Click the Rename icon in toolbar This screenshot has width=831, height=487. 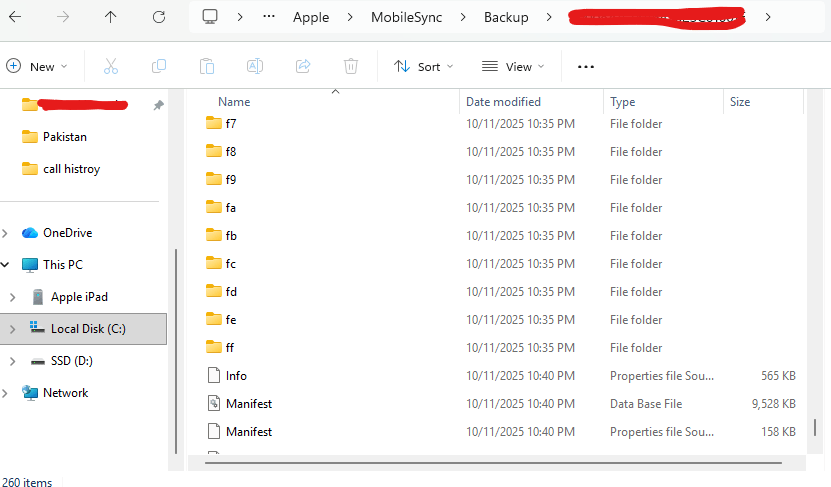click(255, 66)
